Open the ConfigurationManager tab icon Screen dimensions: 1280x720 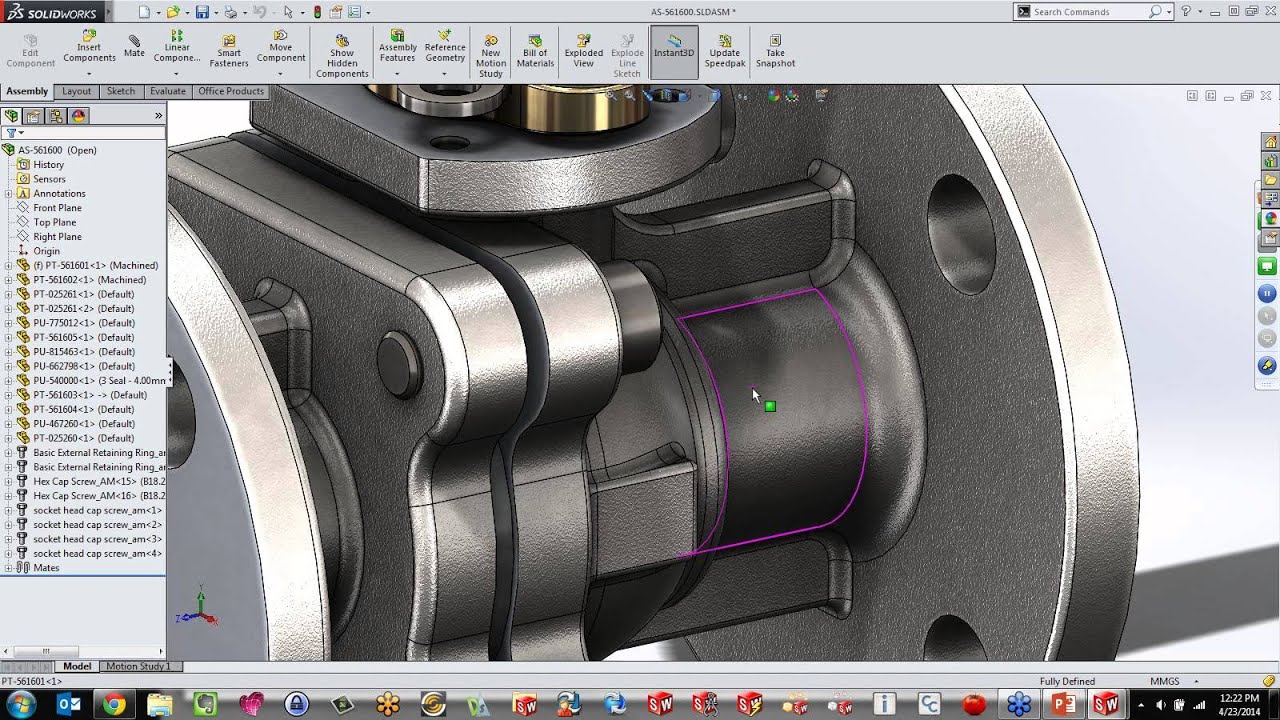(56, 116)
